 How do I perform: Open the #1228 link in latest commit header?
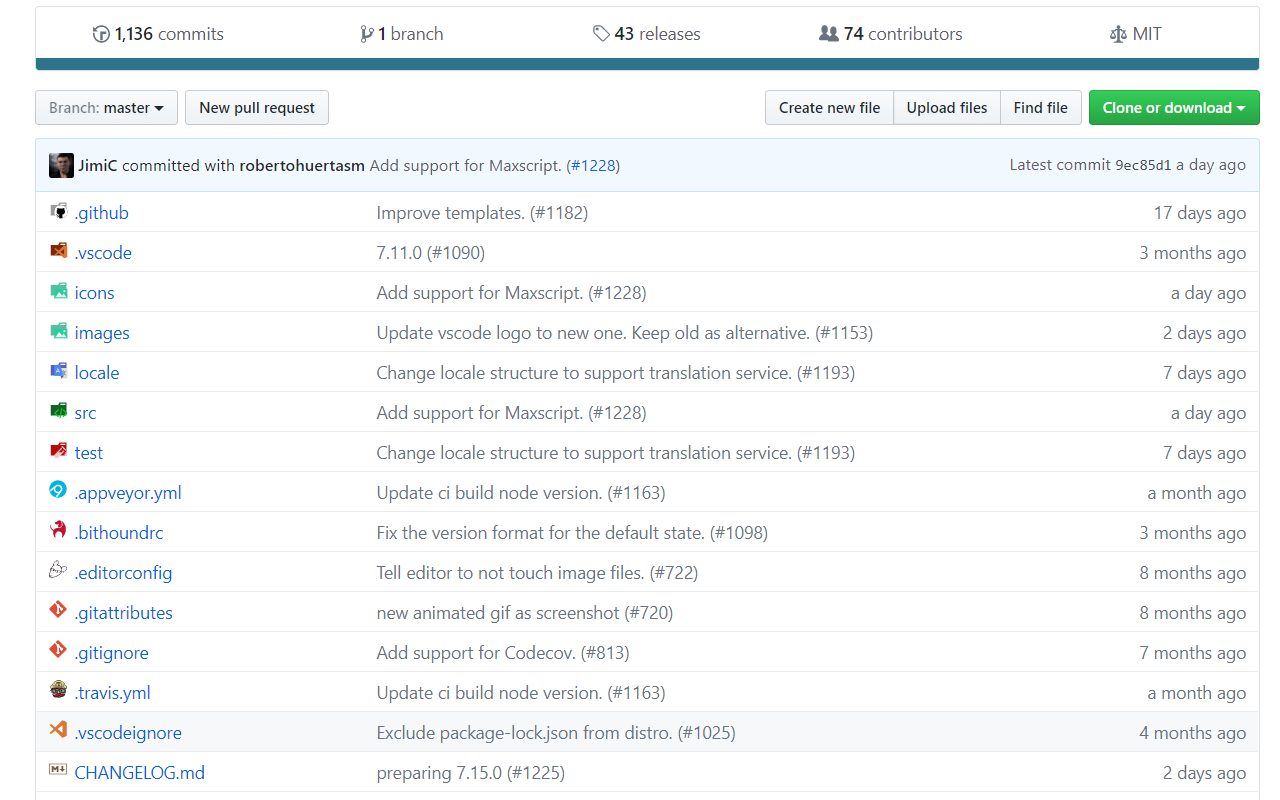(x=594, y=165)
